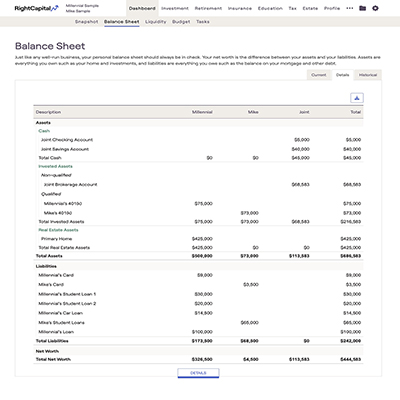This screenshot has width=400, height=400.
Task: Click the Joint column header
Action: (304, 112)
